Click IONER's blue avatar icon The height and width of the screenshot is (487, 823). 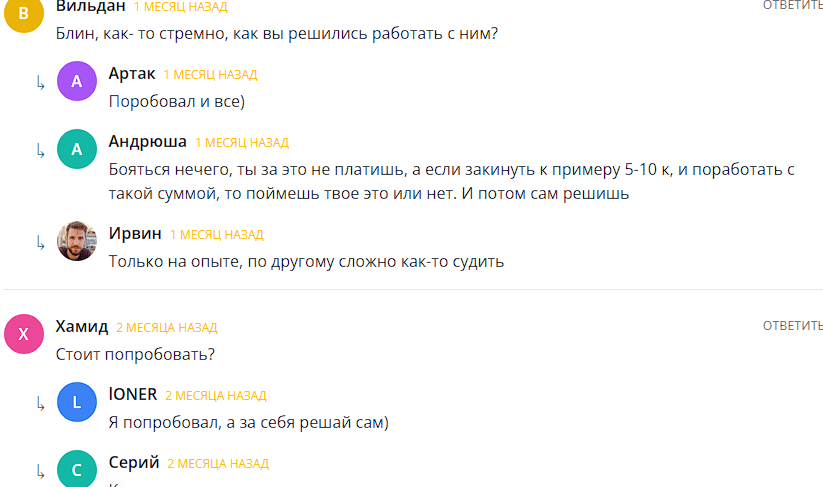77,402
